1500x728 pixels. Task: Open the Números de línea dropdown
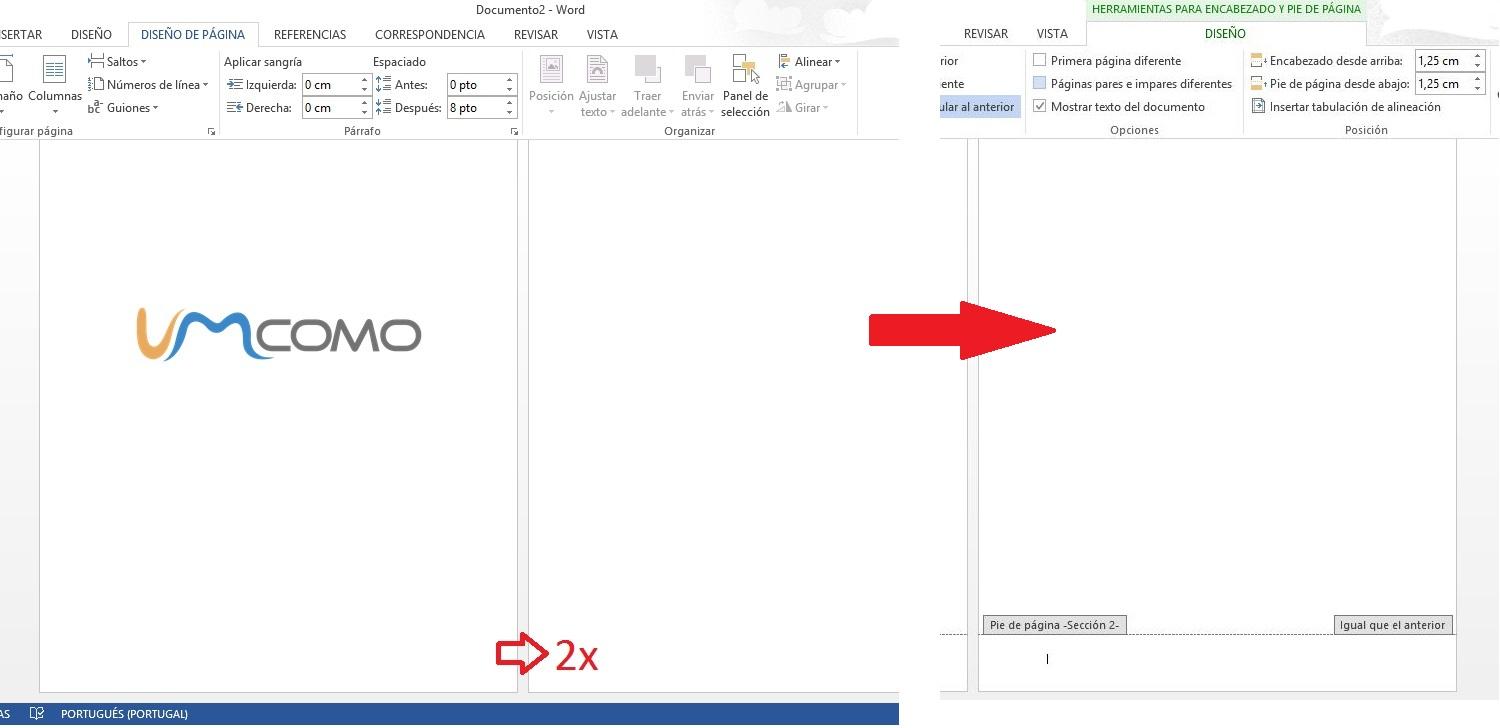(x=149, y=85)
